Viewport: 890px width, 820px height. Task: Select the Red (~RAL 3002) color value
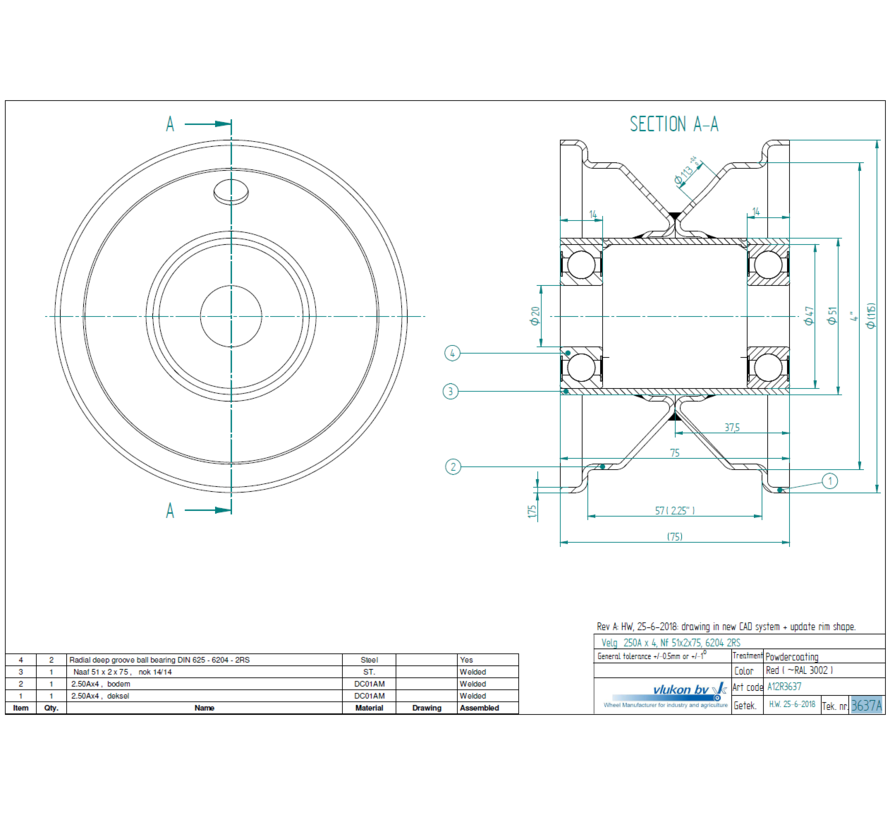[800, 670]
